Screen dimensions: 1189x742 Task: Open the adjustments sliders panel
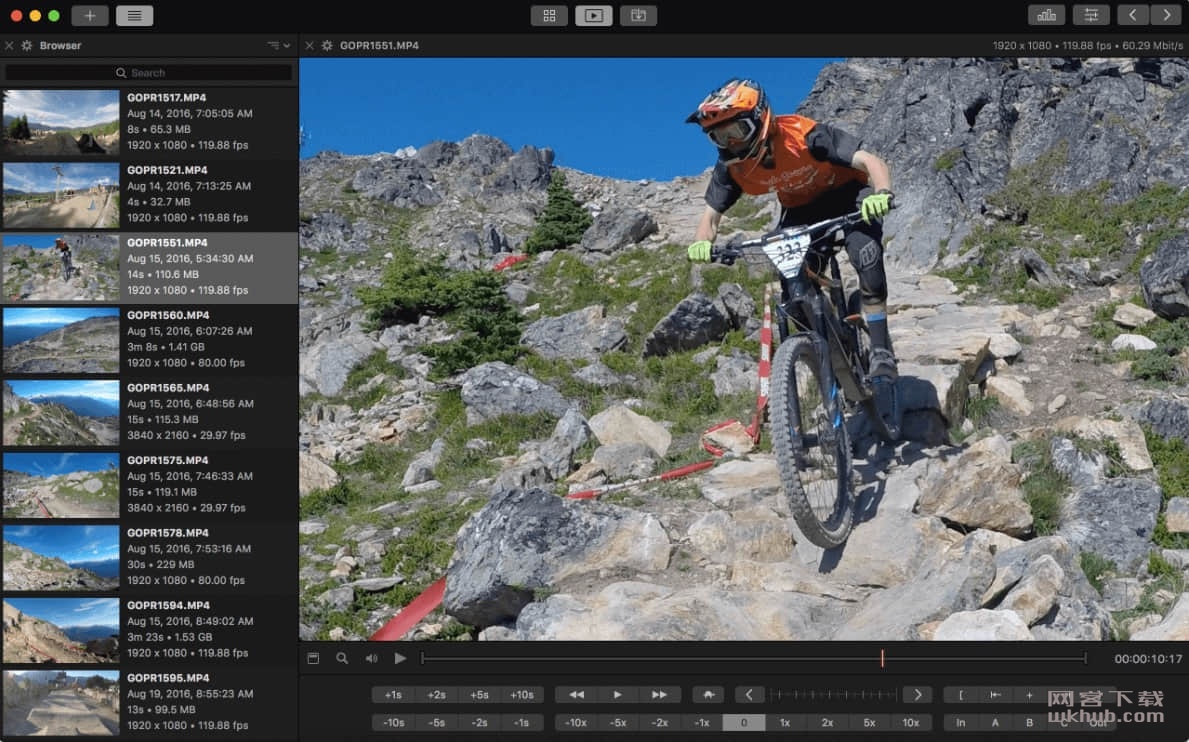pos(1091,15)
